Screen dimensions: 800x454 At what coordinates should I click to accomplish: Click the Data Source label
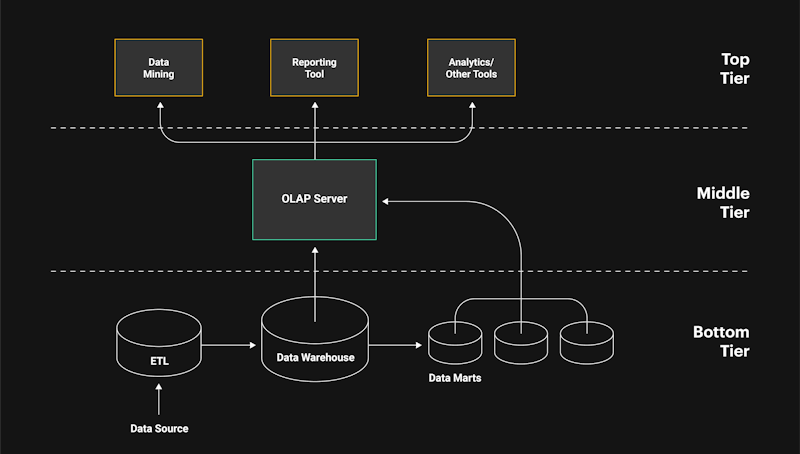[x=159, y=428]
